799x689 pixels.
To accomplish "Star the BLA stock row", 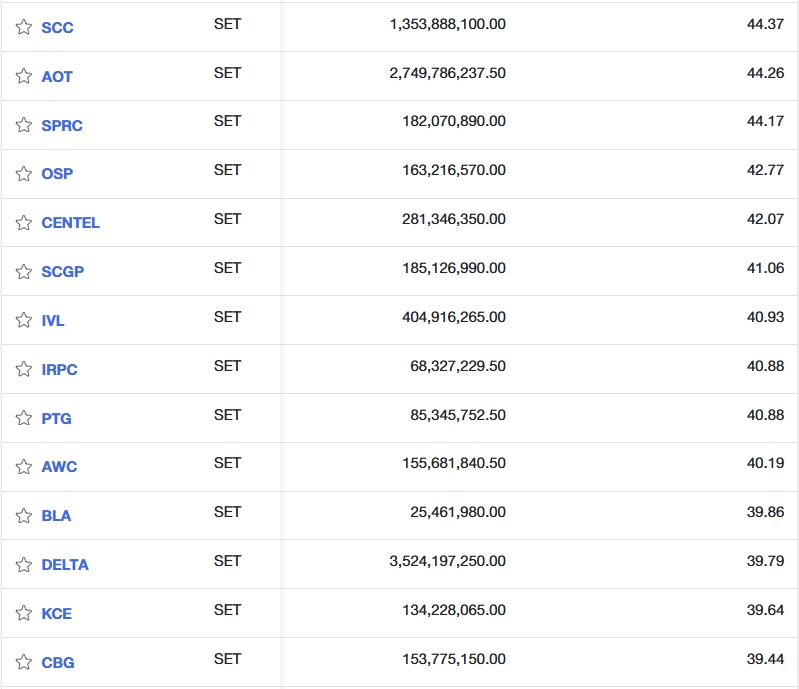I will 24,516.
